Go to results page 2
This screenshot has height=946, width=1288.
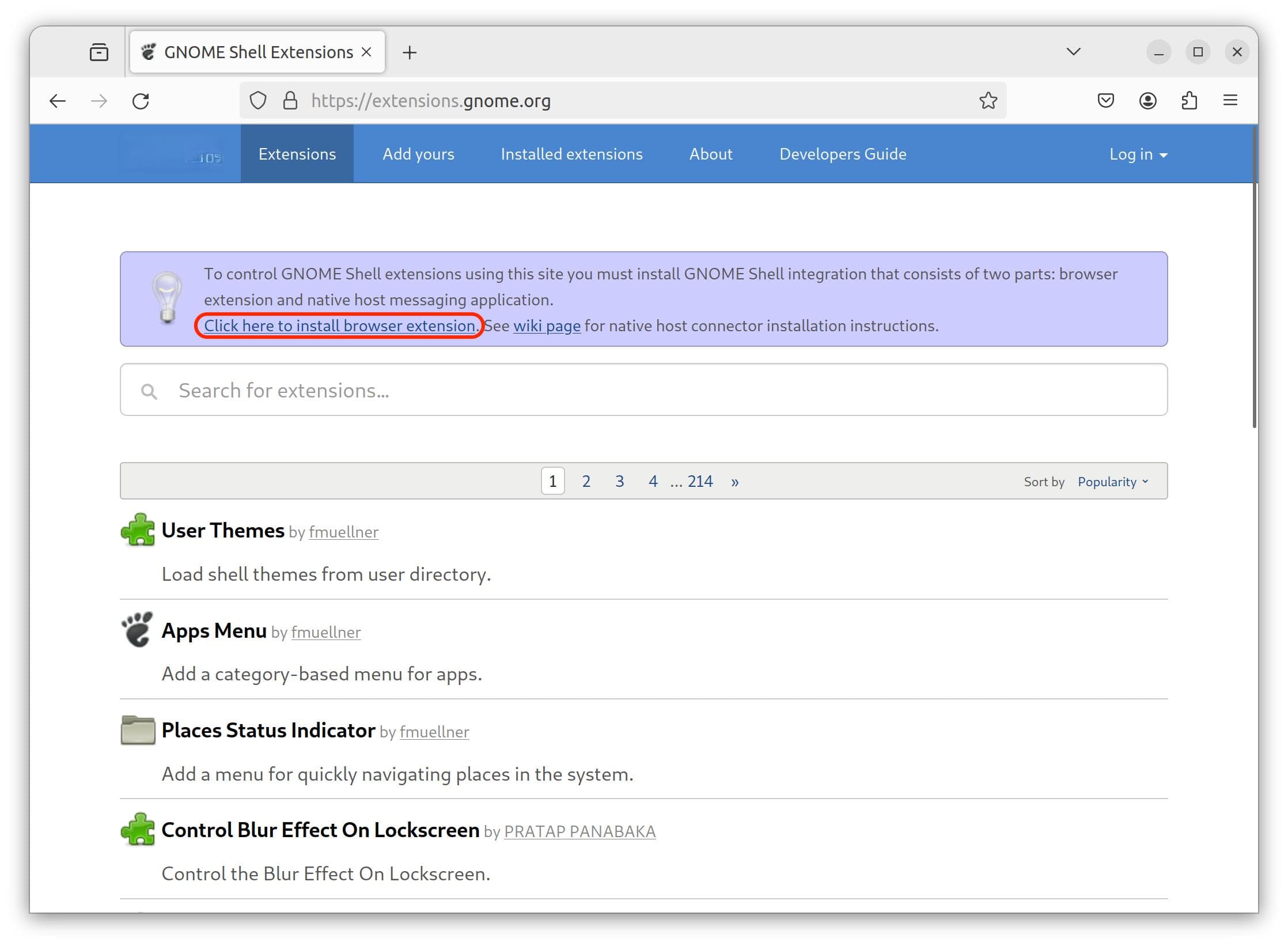[586, 481]
